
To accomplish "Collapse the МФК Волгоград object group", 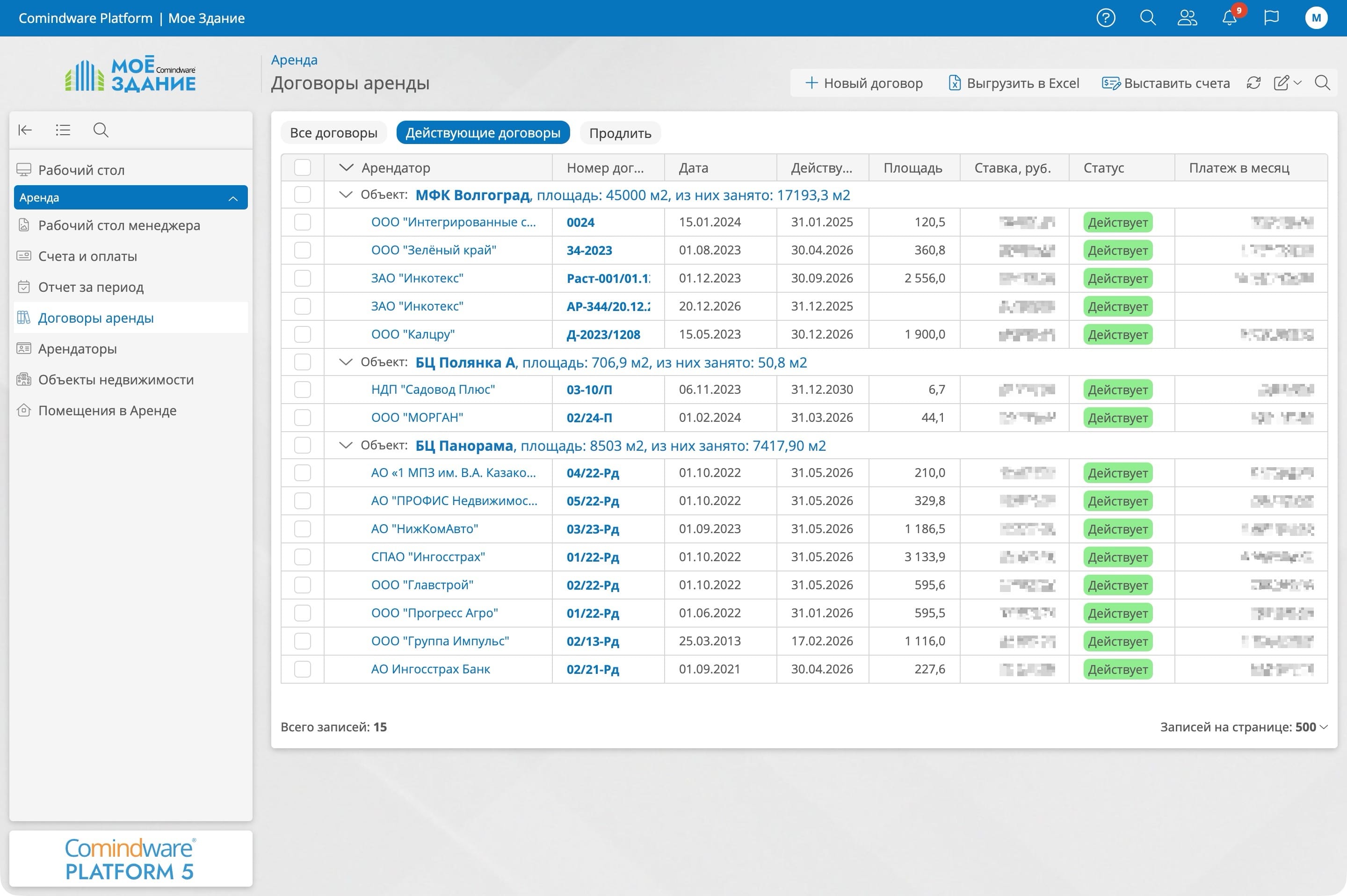I will pos(345,195).
